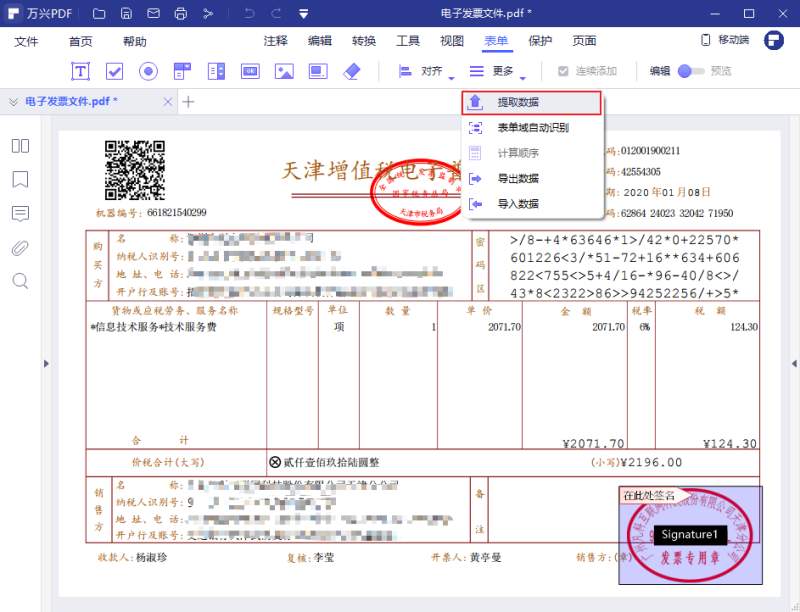This screenshot has height=612, width=800.
Task: Select the Checkbox form tool
Action: (x=114, y=71)
